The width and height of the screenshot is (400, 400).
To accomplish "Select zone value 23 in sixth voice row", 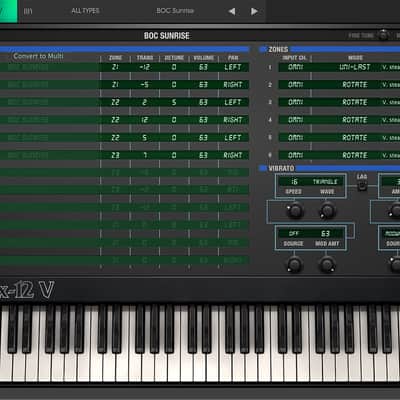I will (115, 155).
